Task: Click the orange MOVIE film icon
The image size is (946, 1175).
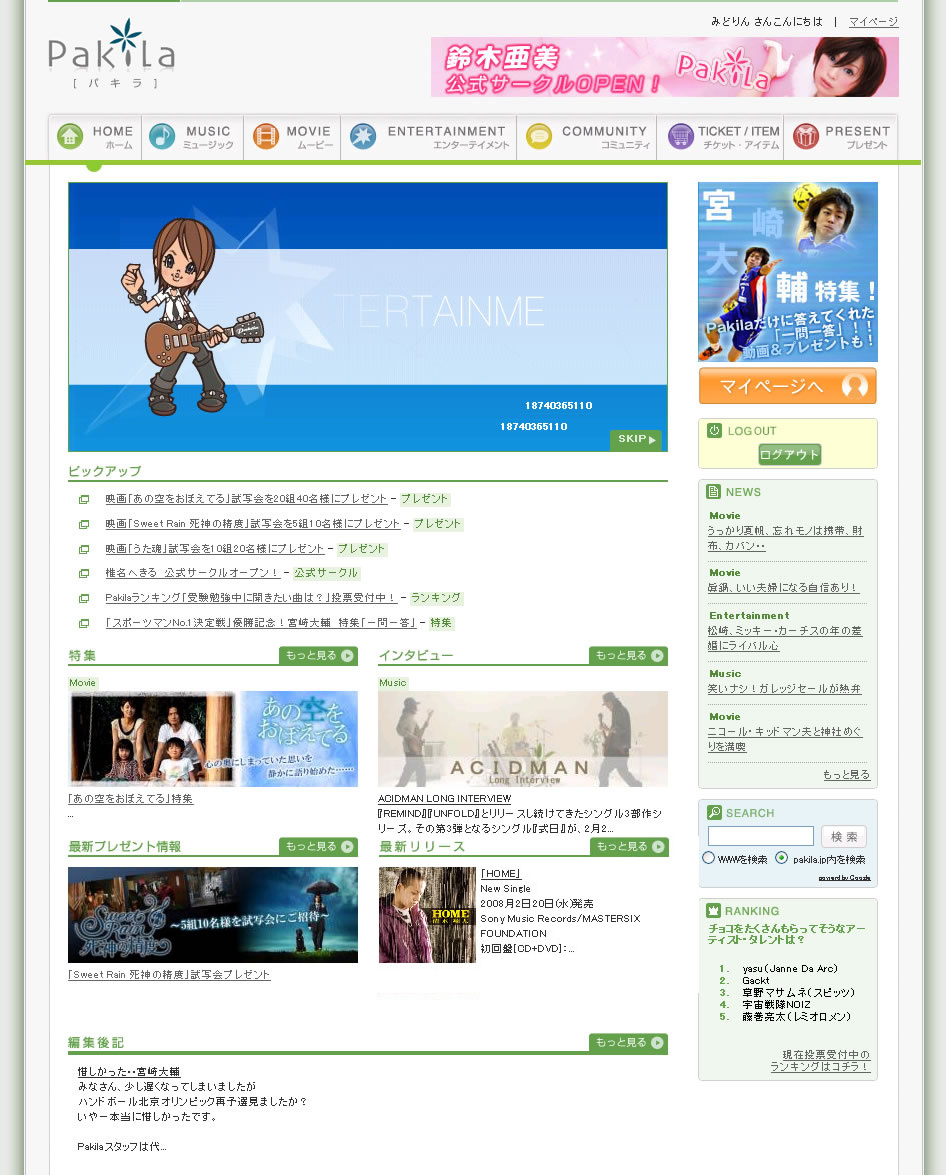Action: point(265,136)
